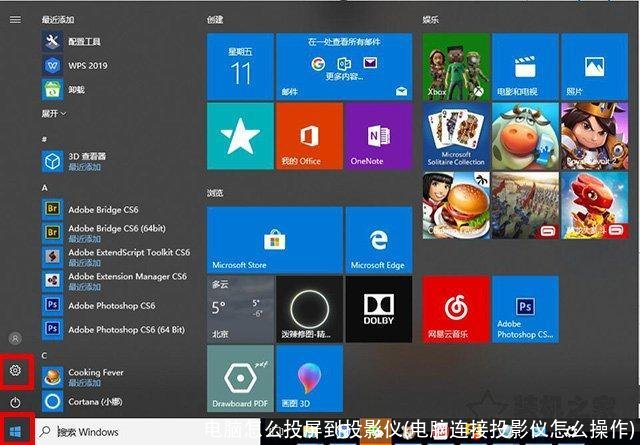
Task: Expand the Start hamburger menu
Action: click(15, 19)
